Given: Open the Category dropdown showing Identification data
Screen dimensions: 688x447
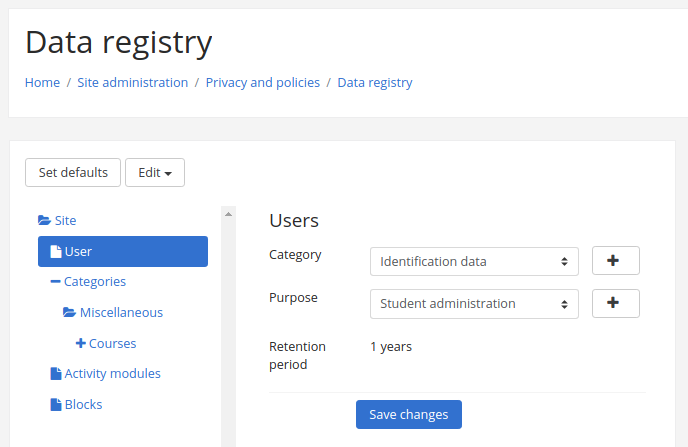Looking at the screenshot, I should pos(473,262).
